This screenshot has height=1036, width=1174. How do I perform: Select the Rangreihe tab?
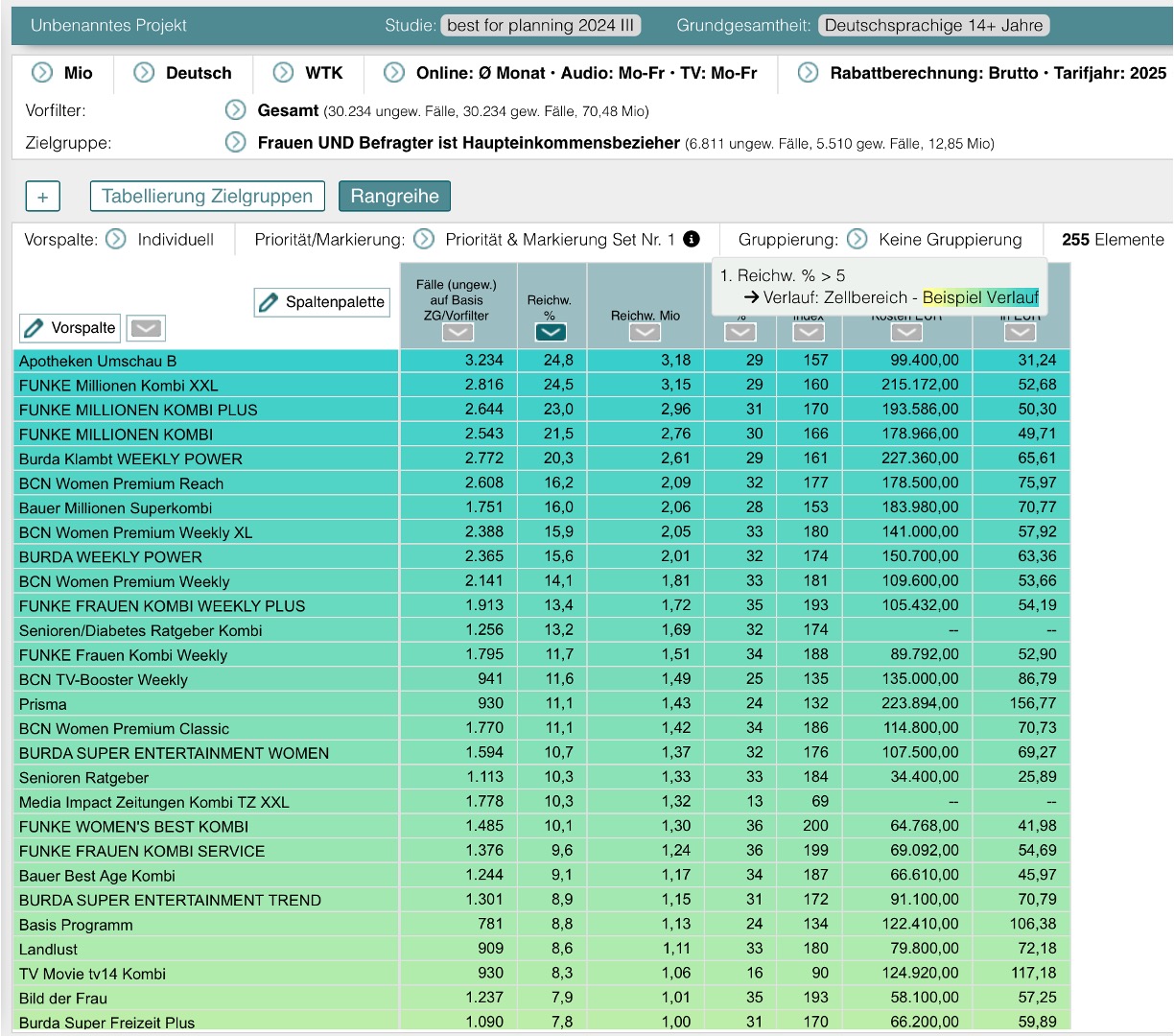[394, 197]
